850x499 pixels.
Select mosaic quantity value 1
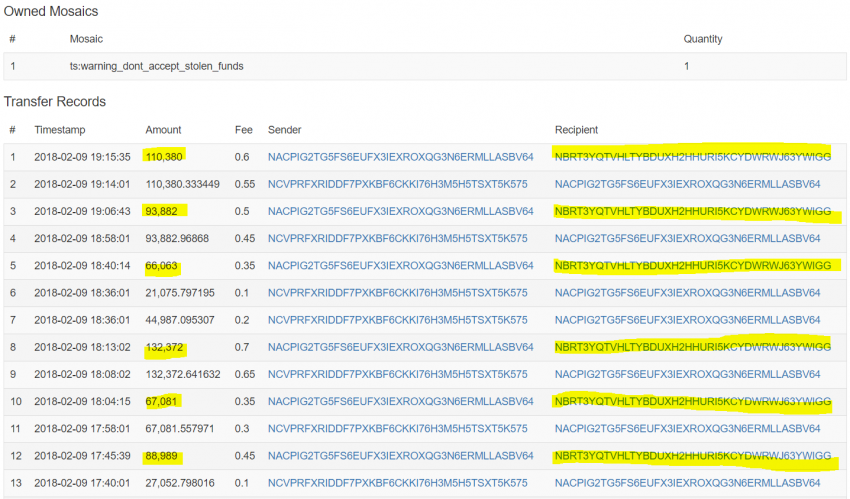coord(686,66)
